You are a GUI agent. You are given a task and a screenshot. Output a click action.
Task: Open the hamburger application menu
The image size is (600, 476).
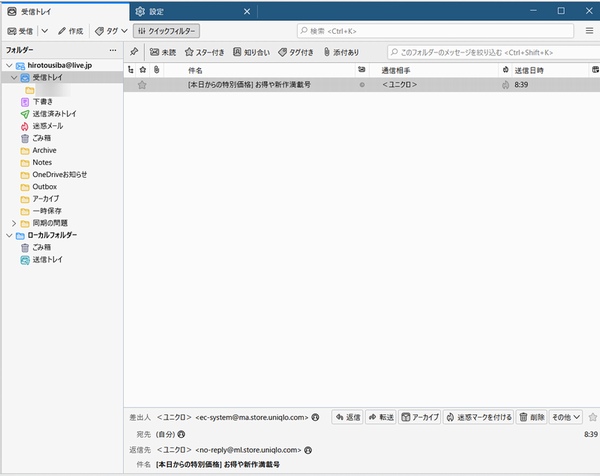click(589, 31)
